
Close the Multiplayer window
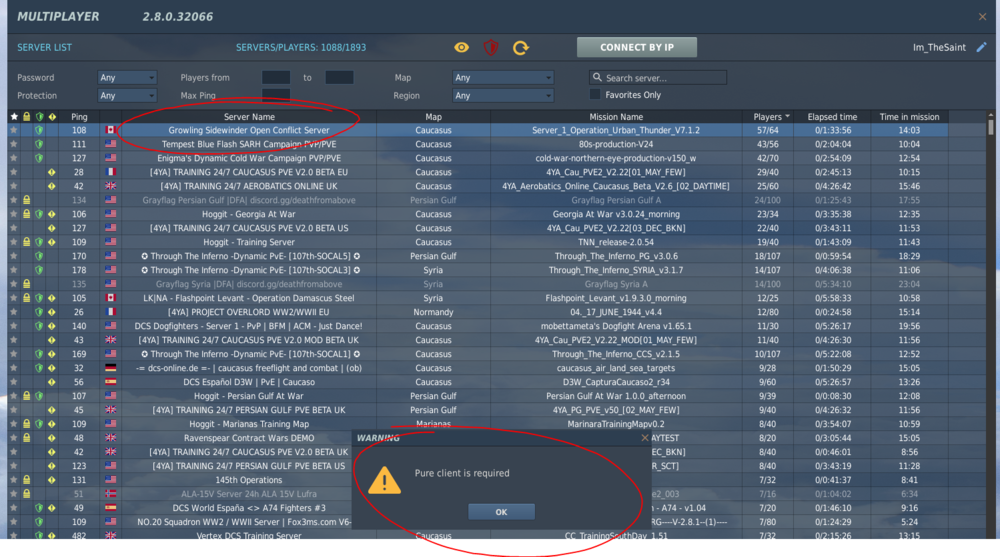click(982, 17)
